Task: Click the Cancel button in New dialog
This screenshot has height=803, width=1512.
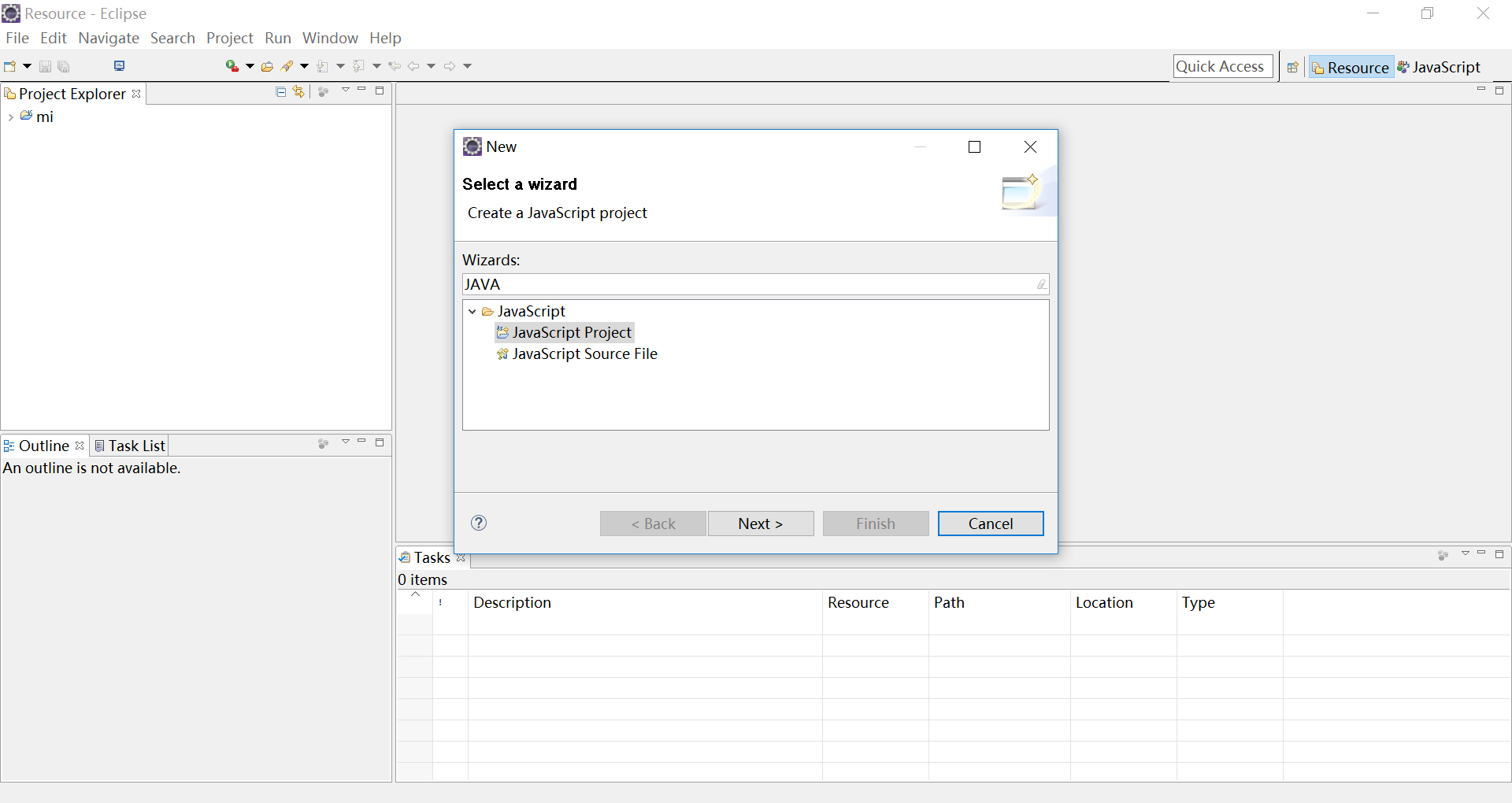Action: click(x=991, y=524)
